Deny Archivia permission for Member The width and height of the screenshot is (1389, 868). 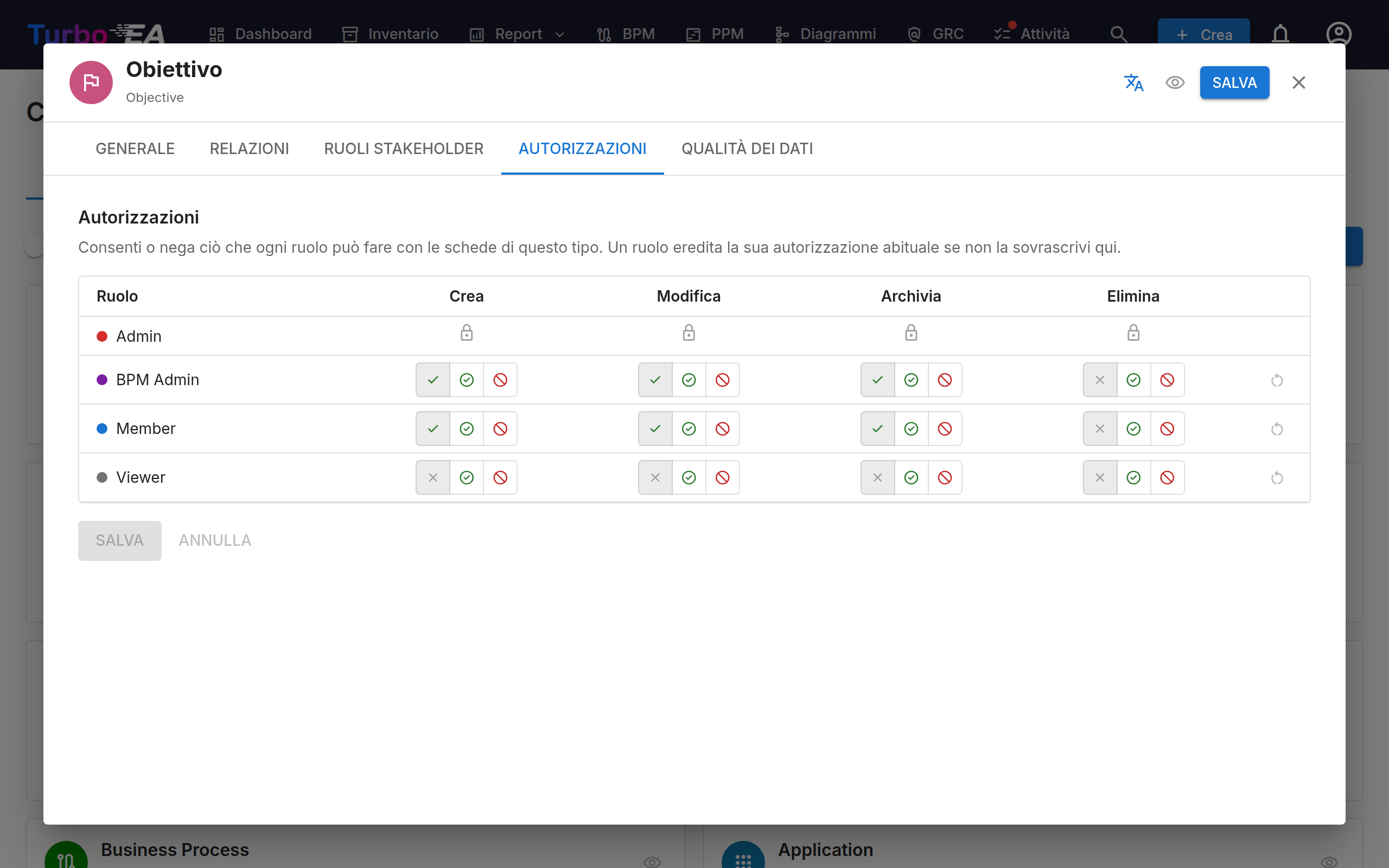pyautogui.click(x=945, y=429)
